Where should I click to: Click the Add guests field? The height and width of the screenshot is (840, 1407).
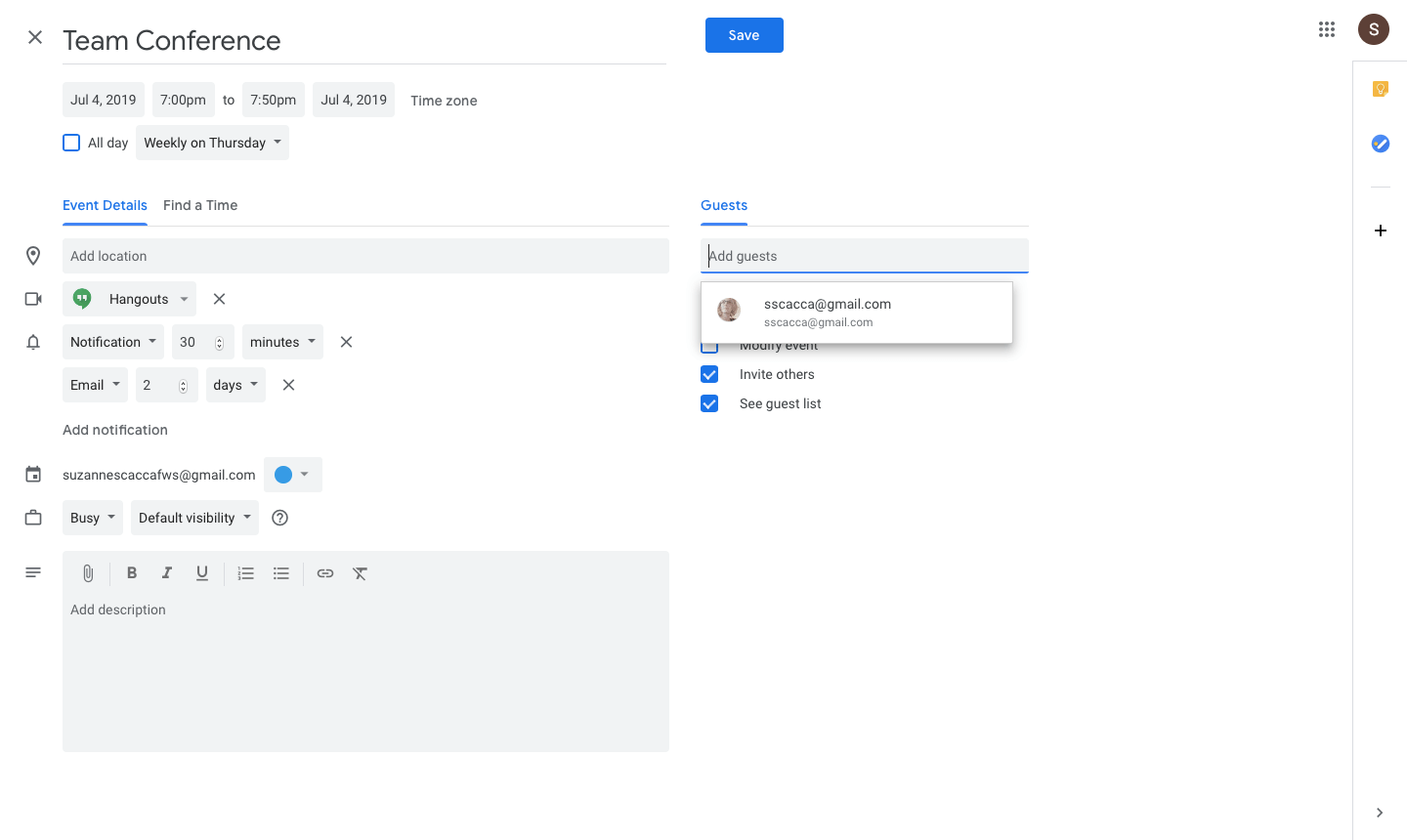(865, 256)
